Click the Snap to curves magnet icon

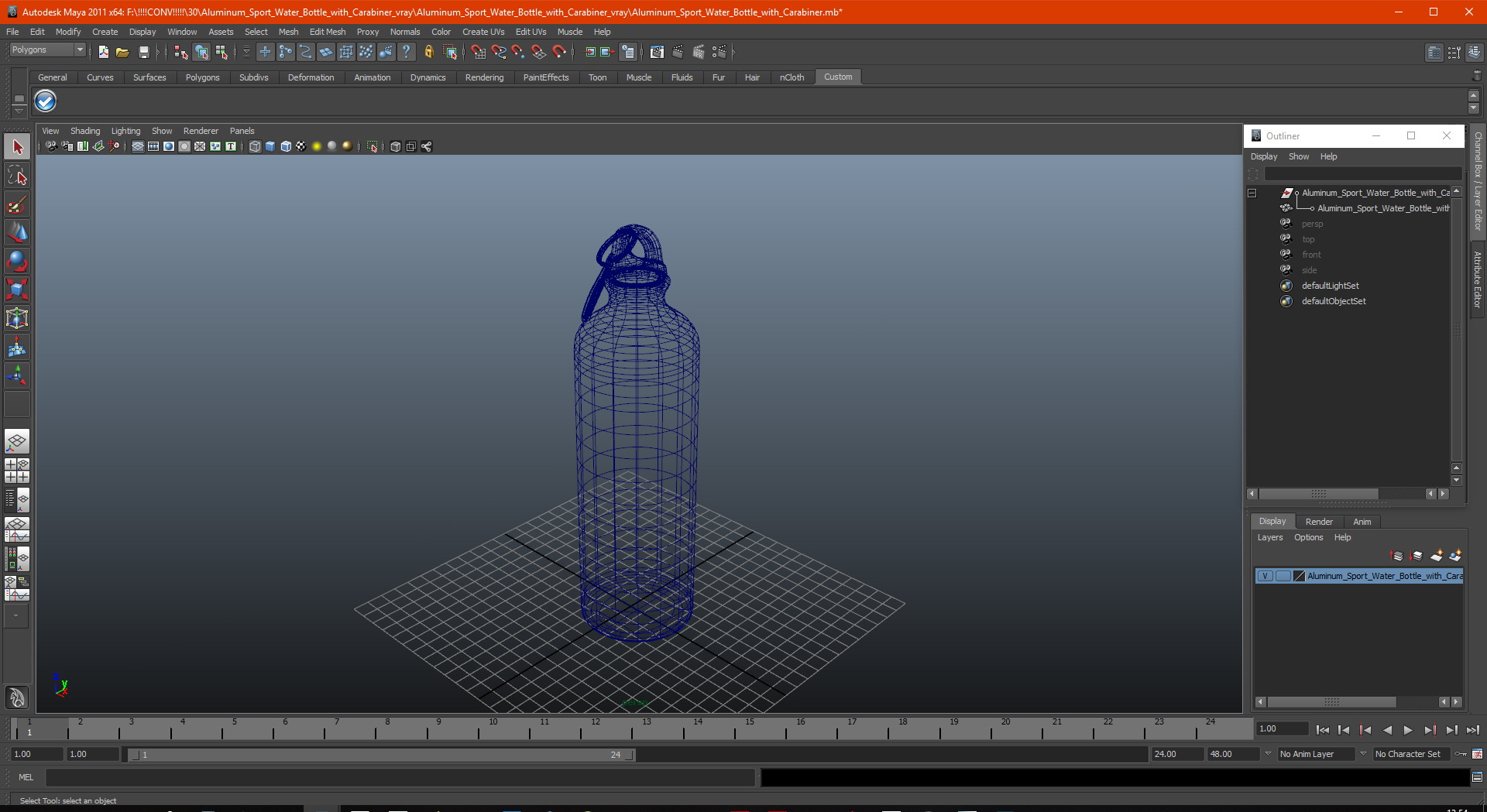(499, 52)
